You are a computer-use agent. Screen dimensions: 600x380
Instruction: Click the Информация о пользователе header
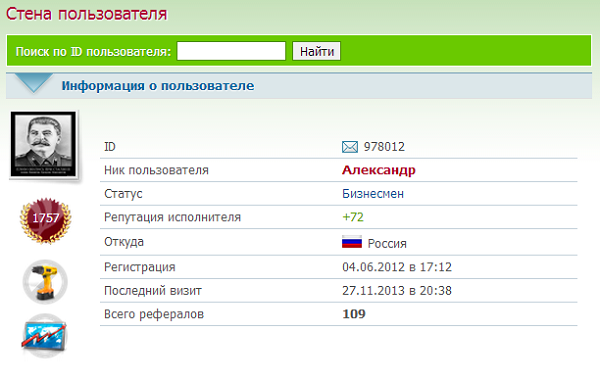[x=158, y=85]
